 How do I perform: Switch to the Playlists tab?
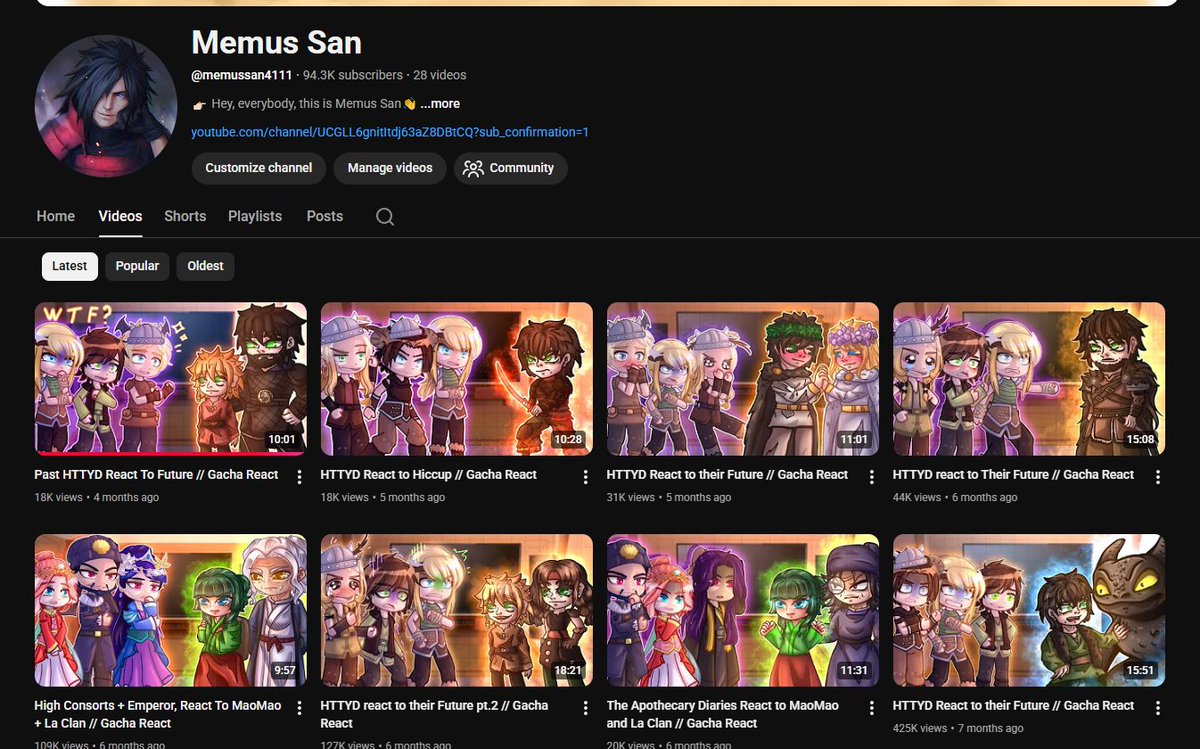(x=255, y=216)
